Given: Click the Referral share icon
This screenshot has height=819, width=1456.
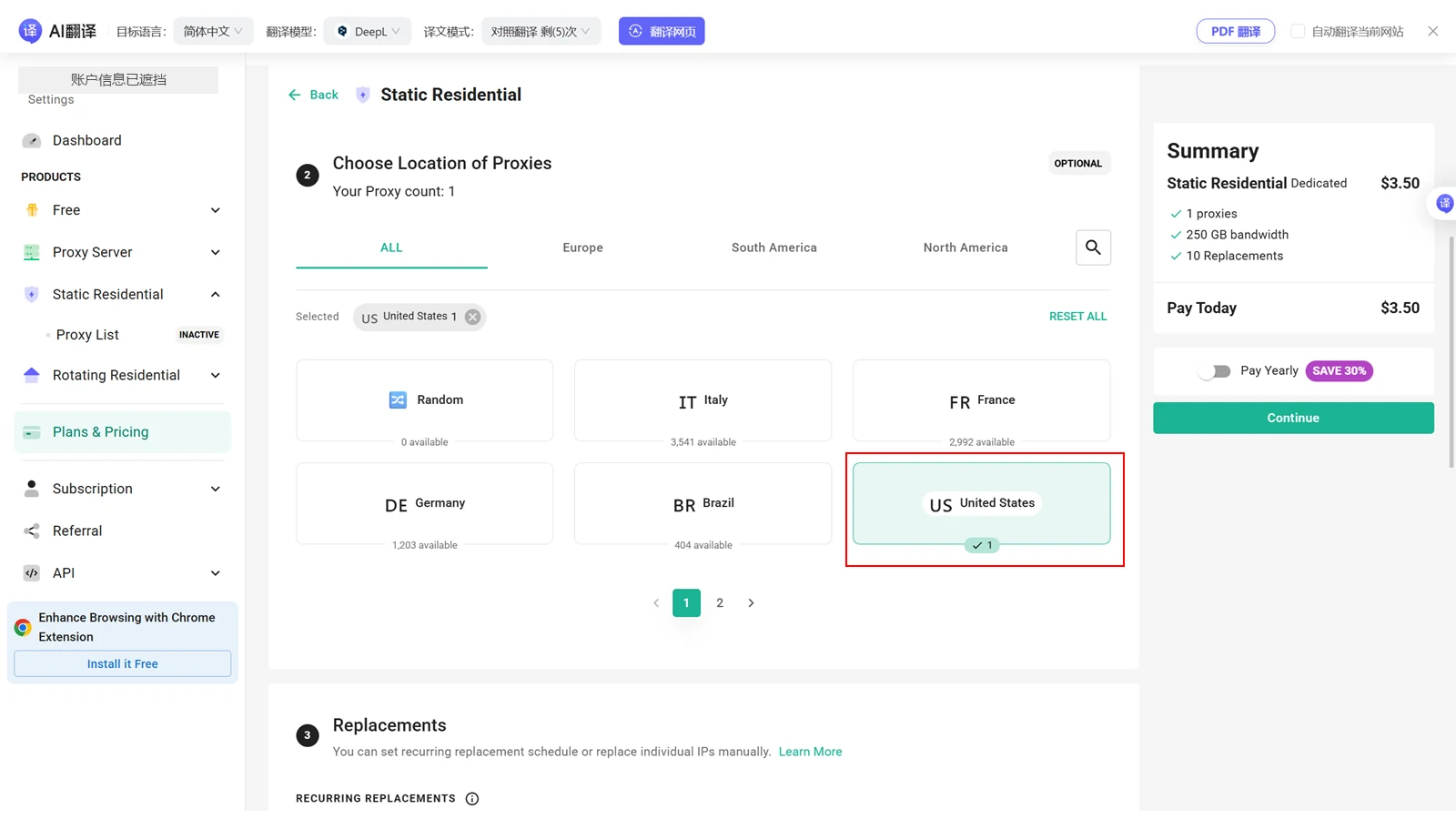Looking at the screenshot, I should click(x=32, y=531).
